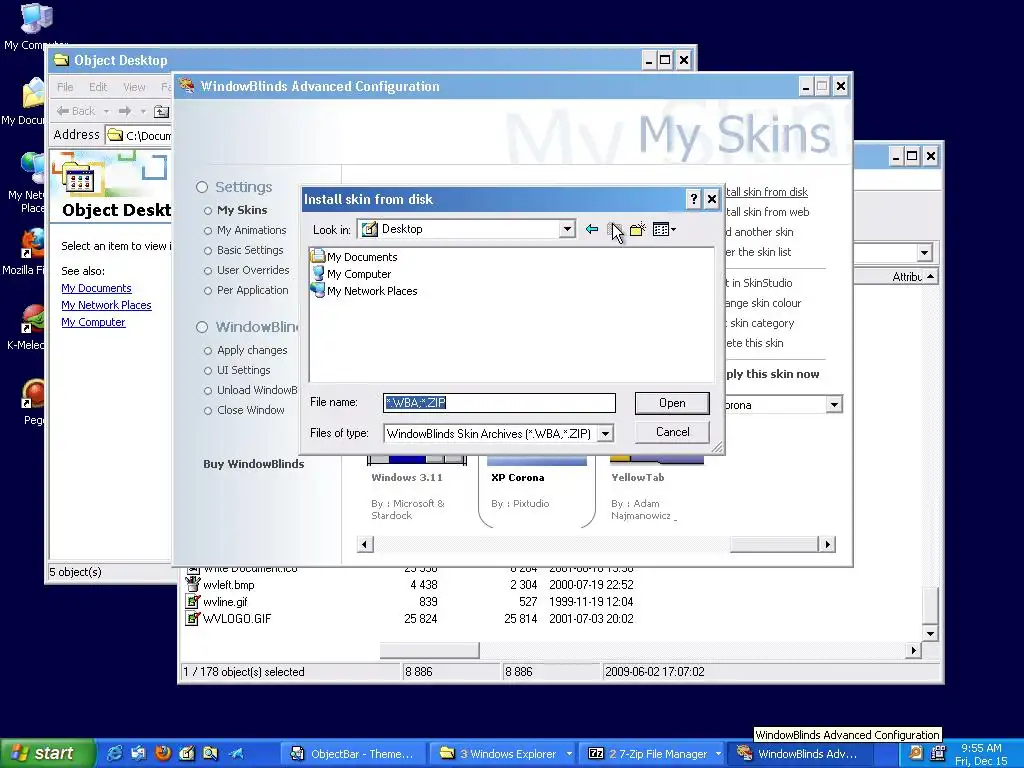Viewport: 1024px width, 768px height.
Task: Switch to WindowBlinds Adv taskbar item
Action: 799,754
